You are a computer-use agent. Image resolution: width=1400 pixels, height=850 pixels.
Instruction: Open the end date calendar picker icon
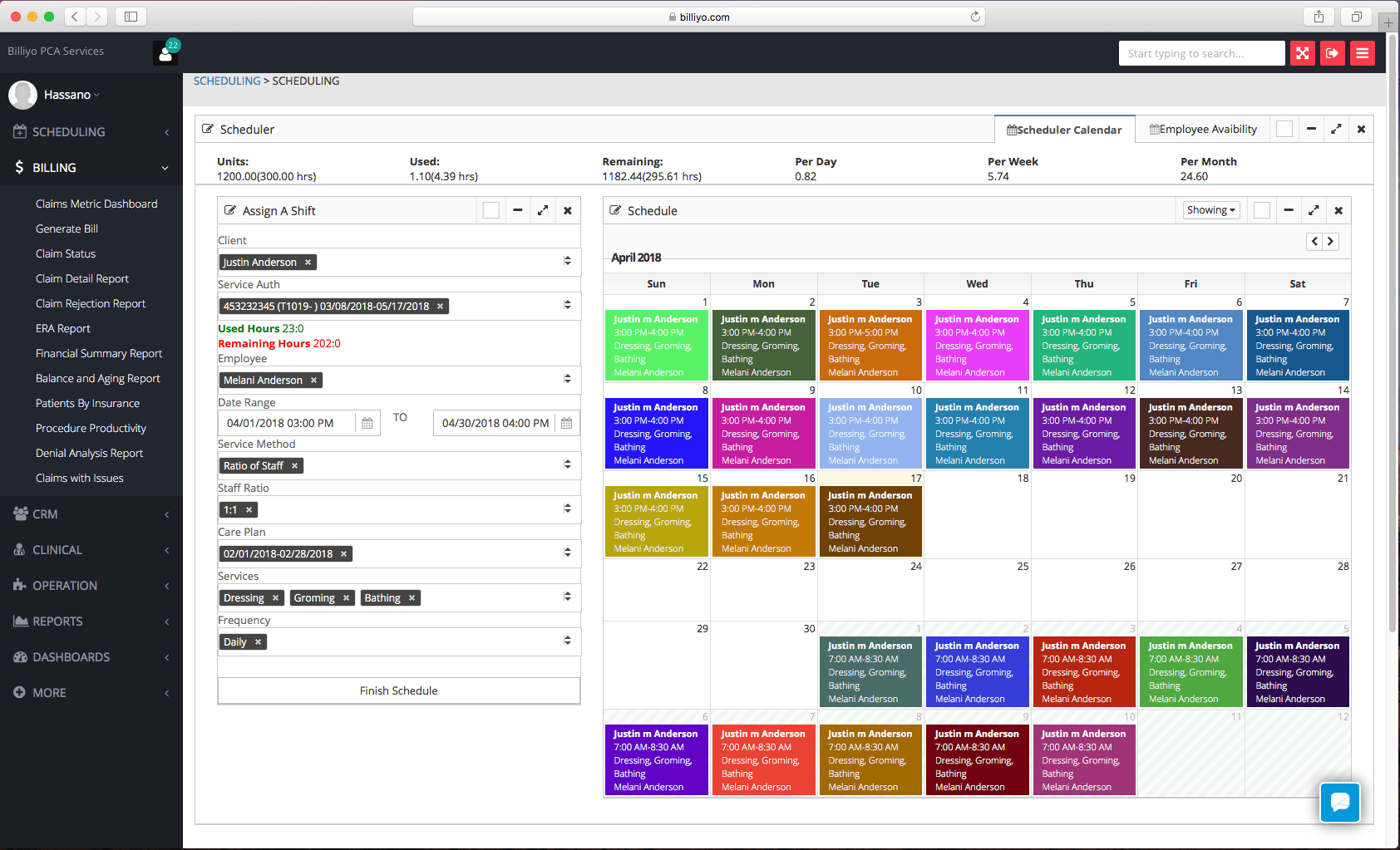pyautogui.click(x=566, y=423)
